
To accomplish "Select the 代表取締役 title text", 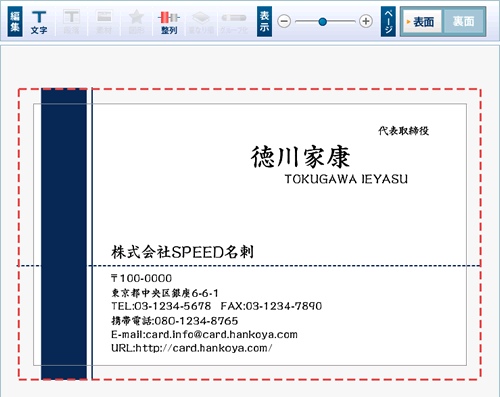I will 403,131.
